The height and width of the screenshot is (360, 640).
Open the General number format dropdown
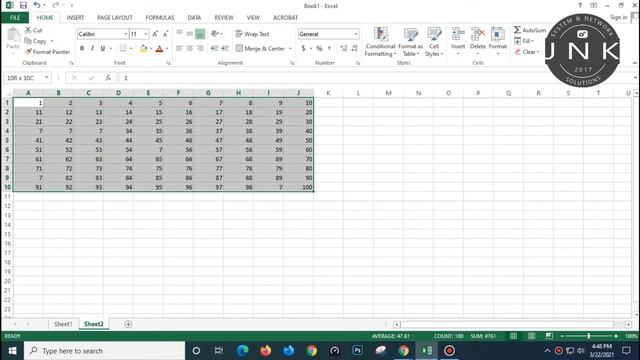coord(356,34)
